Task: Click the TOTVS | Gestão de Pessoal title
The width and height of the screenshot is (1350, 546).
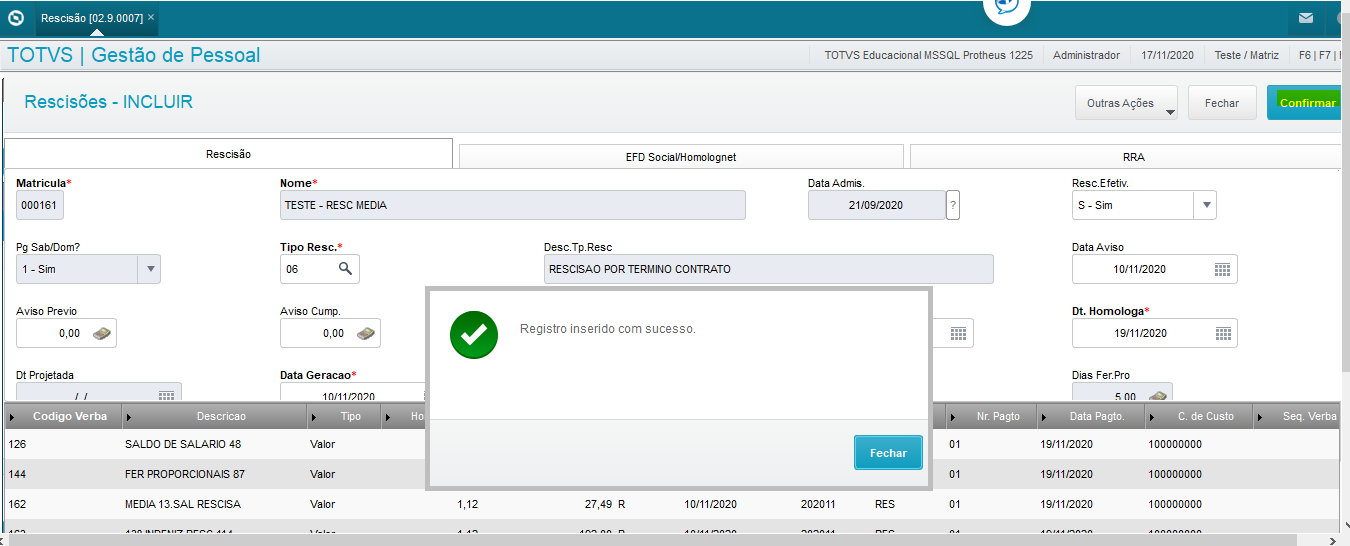Action: pos(133,55)
